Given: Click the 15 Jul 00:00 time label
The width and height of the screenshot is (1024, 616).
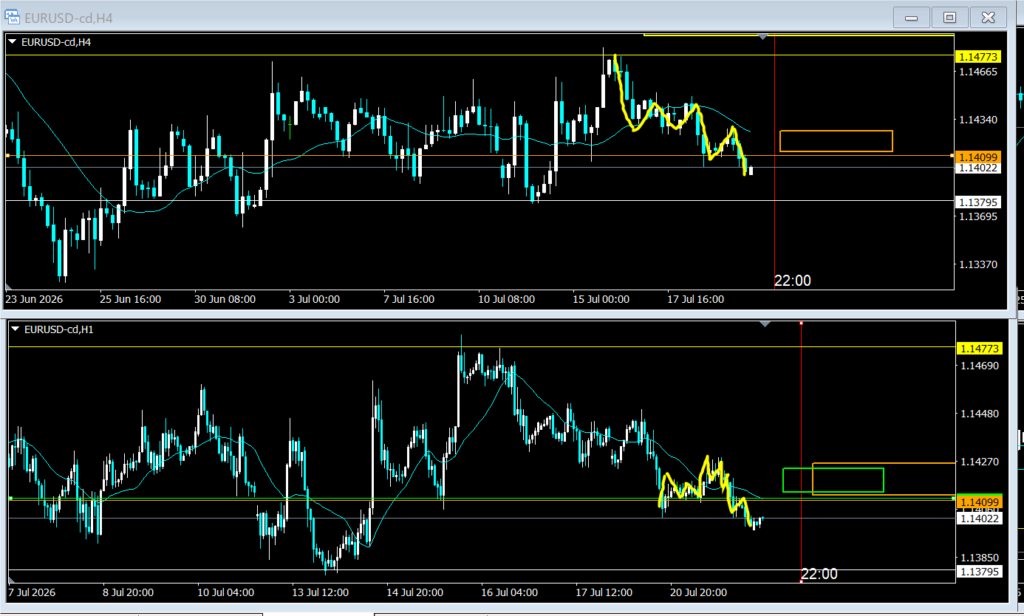Looking at the screenshot, I should (x=601, y=299).
